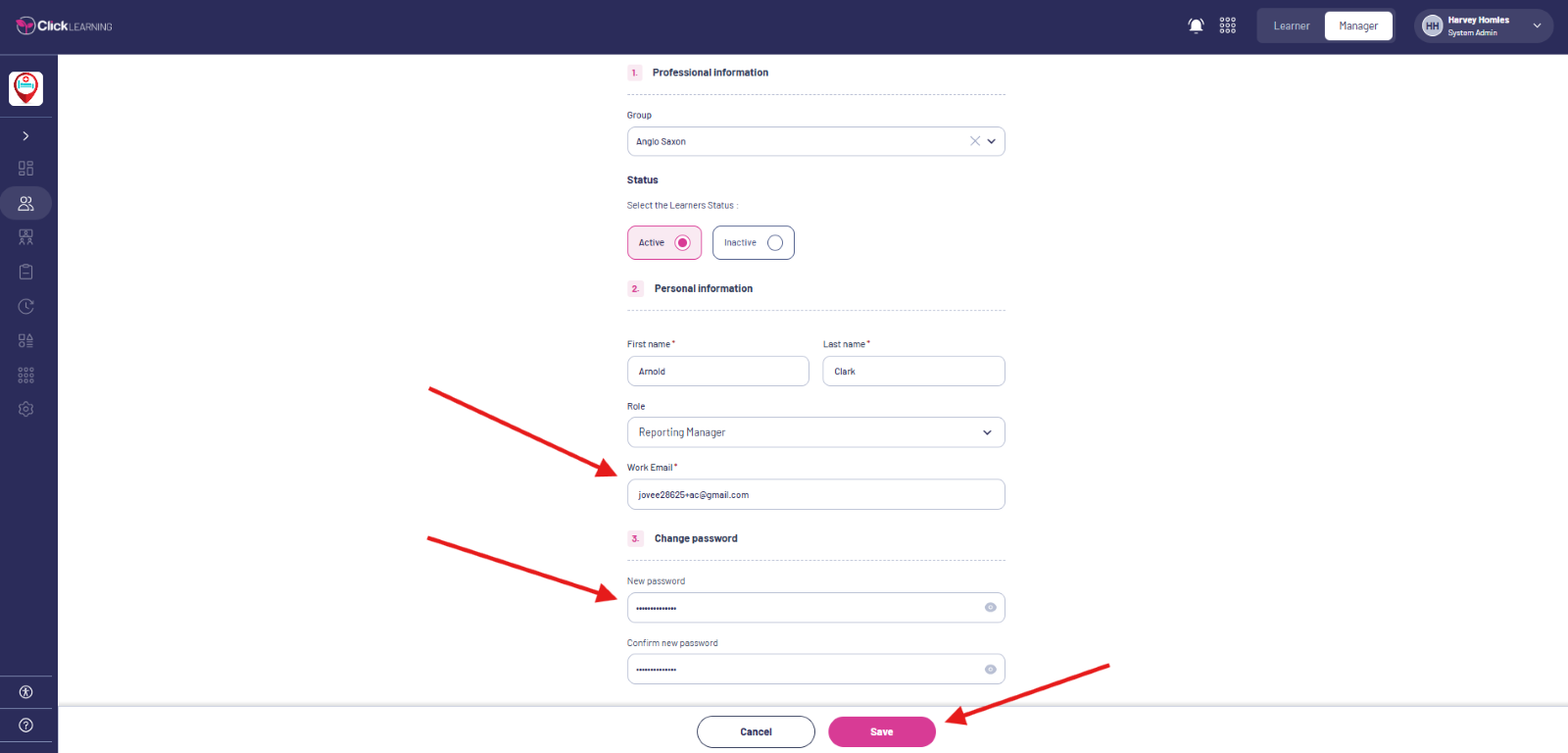Open the Role dropdown showing Reporting Manager
The height and width of the screenshot is (753, 1568).
(x=816, y=432)
